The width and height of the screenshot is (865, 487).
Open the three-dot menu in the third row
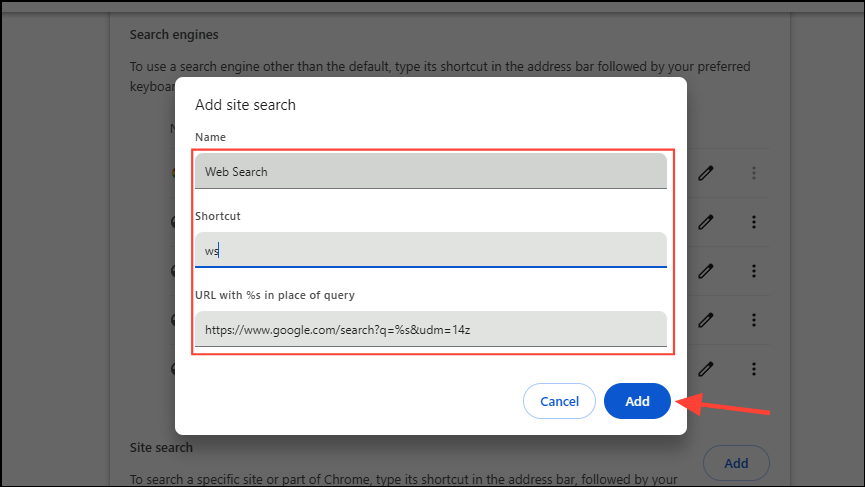tap(754, 270)
